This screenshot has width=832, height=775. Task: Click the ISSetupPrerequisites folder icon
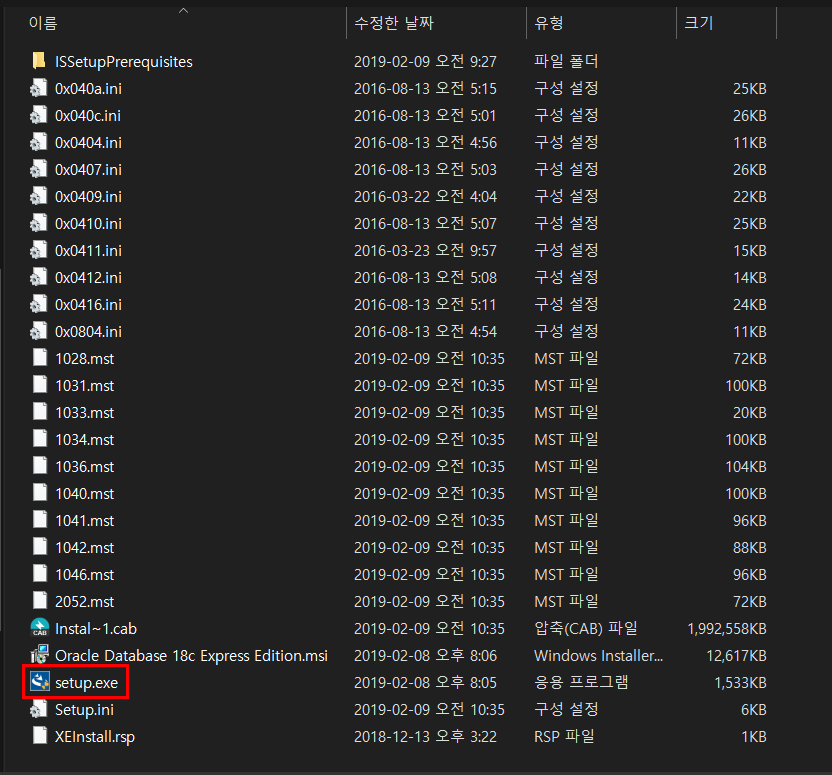coord(39,61)
